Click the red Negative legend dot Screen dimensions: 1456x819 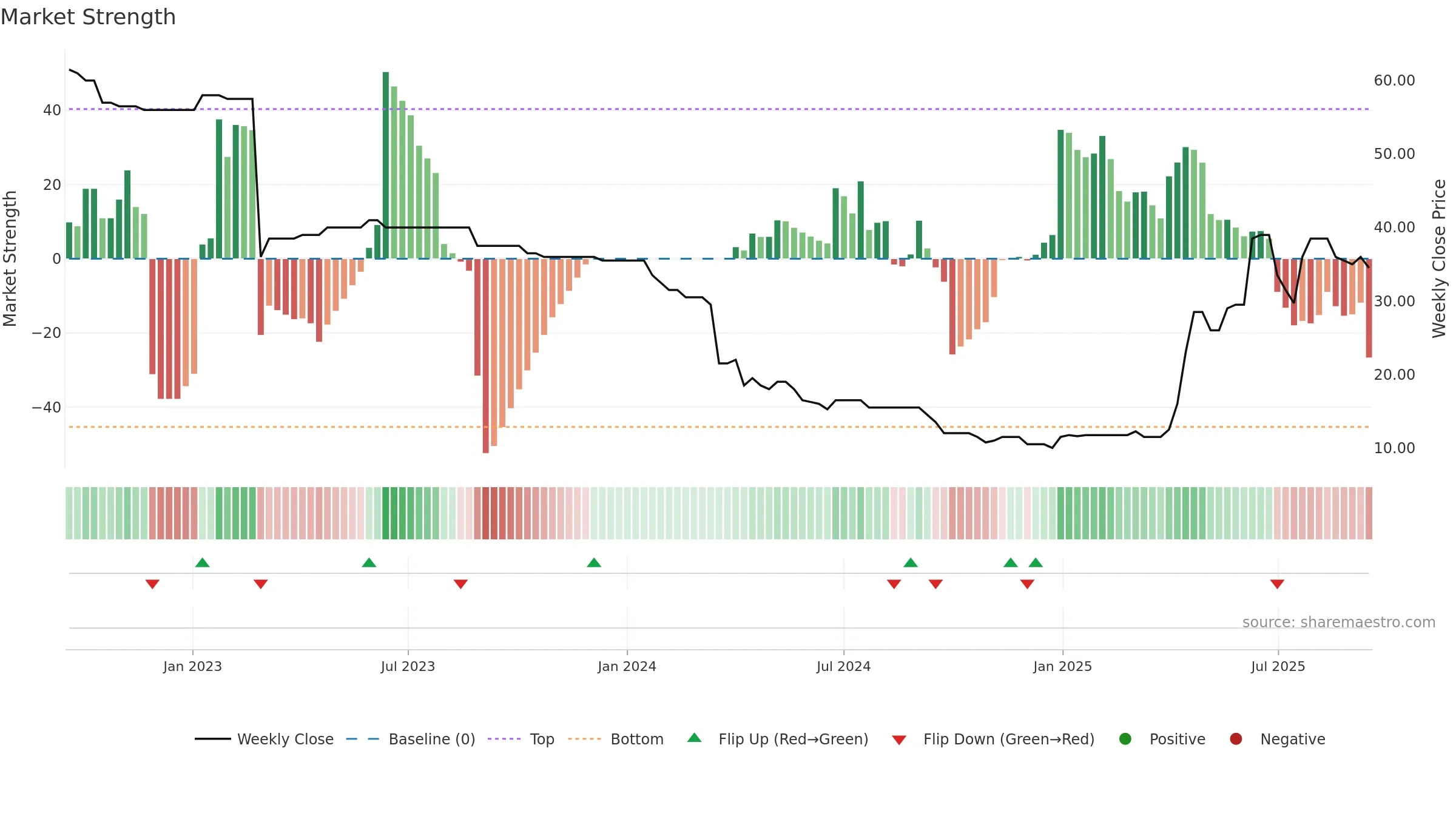[x=1236, y=739]
